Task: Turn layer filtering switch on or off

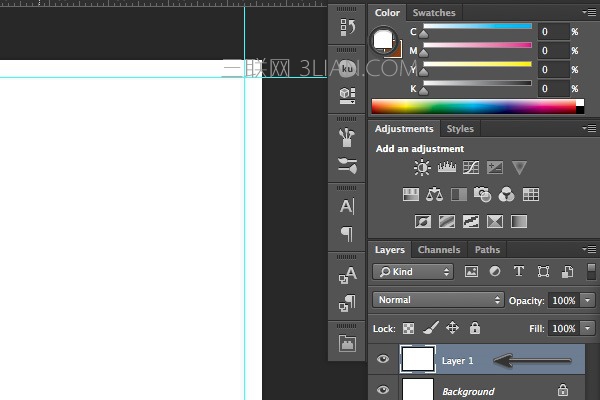Action: pyautogui.click(x=591, y=271)
